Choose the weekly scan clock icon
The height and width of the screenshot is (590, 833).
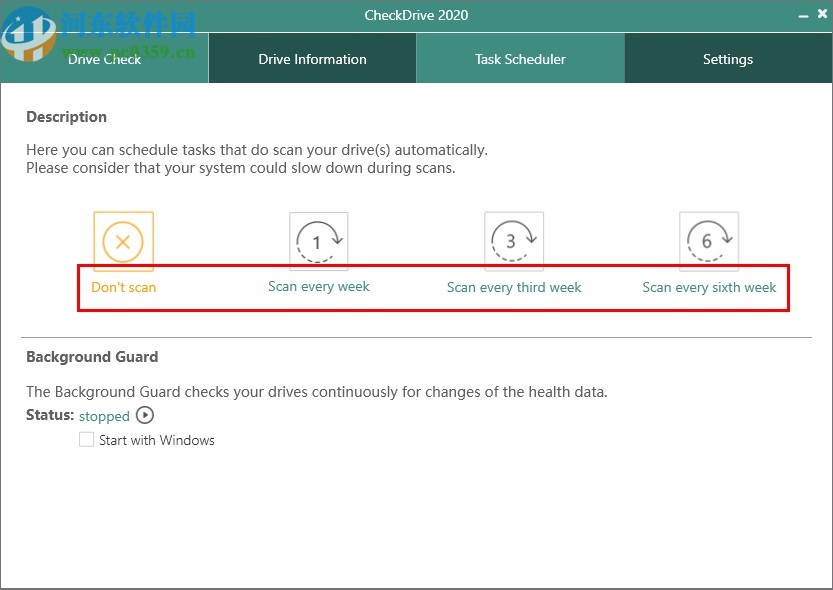pyautogui.click(x=319, y=242)
